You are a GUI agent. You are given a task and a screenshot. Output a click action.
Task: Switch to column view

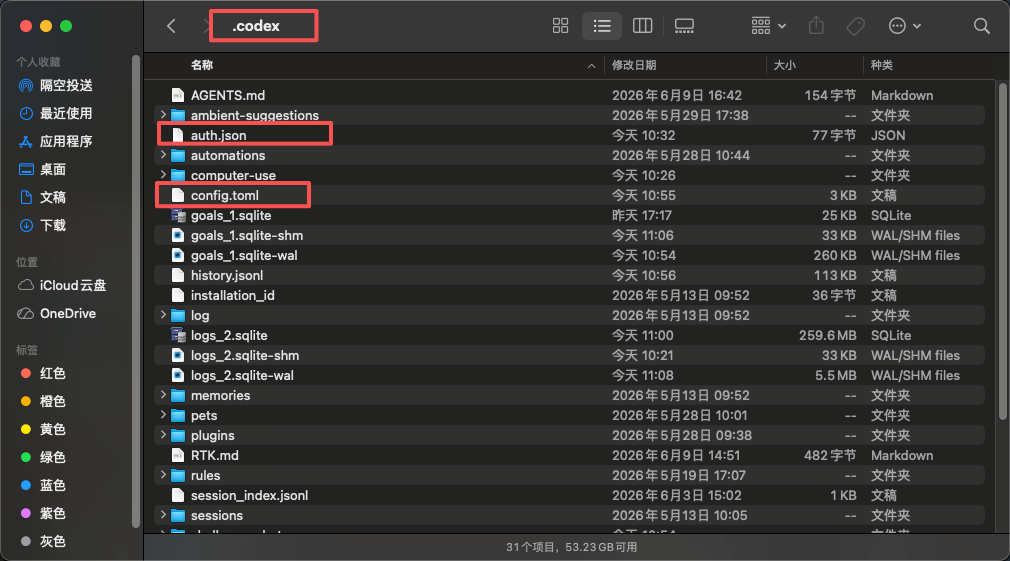pos(642,26)
